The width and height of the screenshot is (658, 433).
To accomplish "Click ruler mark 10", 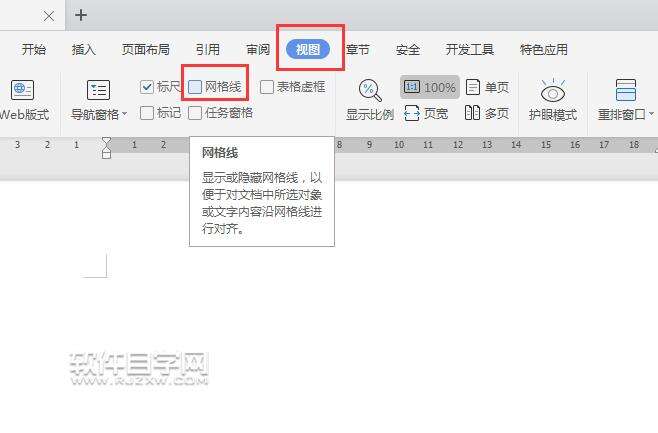I will (x=399, y=145).
